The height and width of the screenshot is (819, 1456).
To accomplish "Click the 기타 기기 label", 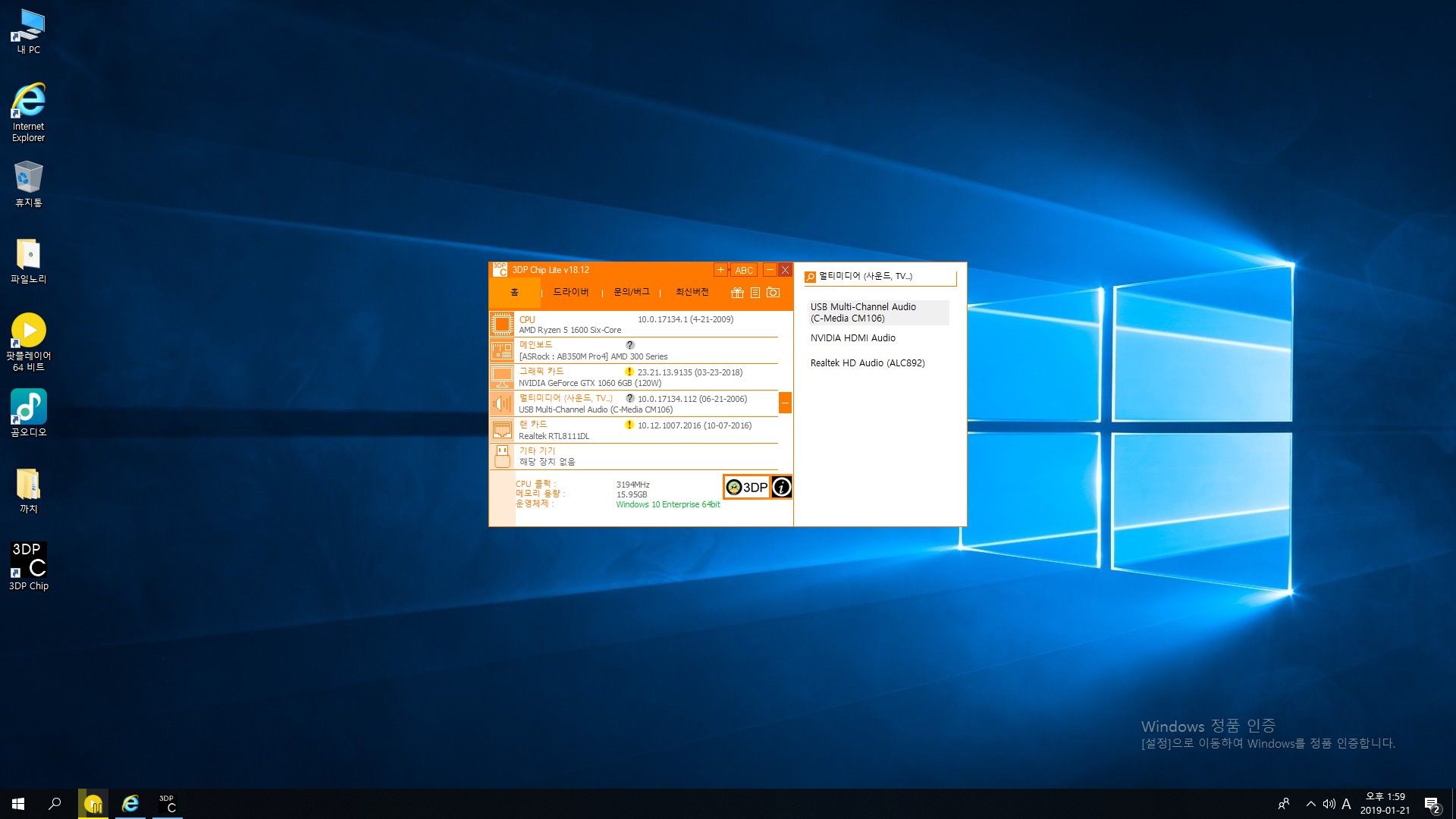I will click(537, 451).
